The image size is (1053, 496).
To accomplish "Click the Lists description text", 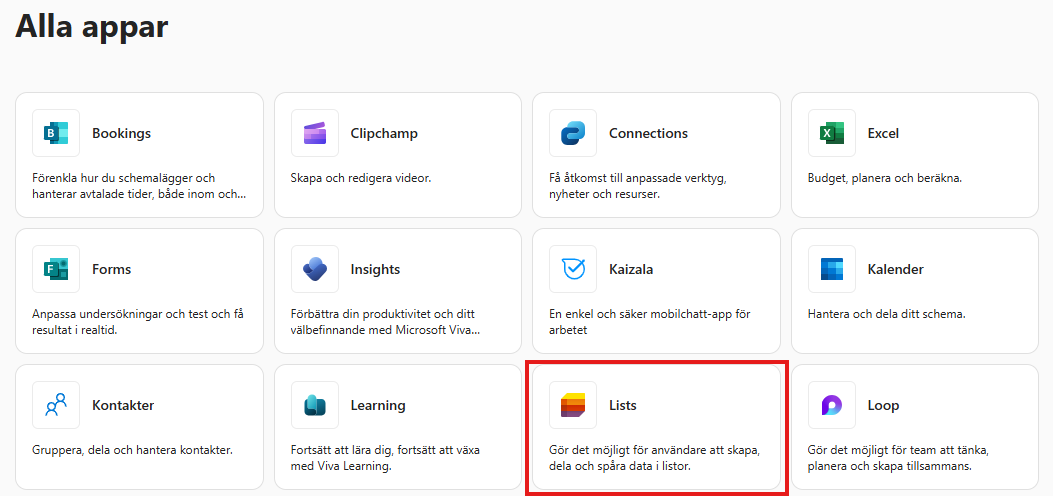I will 654,458.
